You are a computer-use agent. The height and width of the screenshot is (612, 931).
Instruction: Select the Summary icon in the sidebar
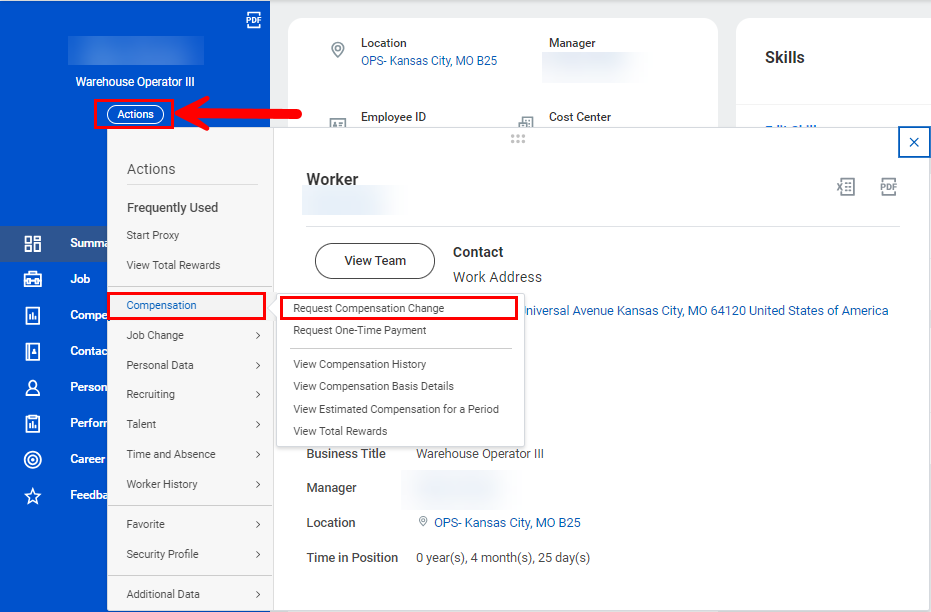(x=34, y=243)
